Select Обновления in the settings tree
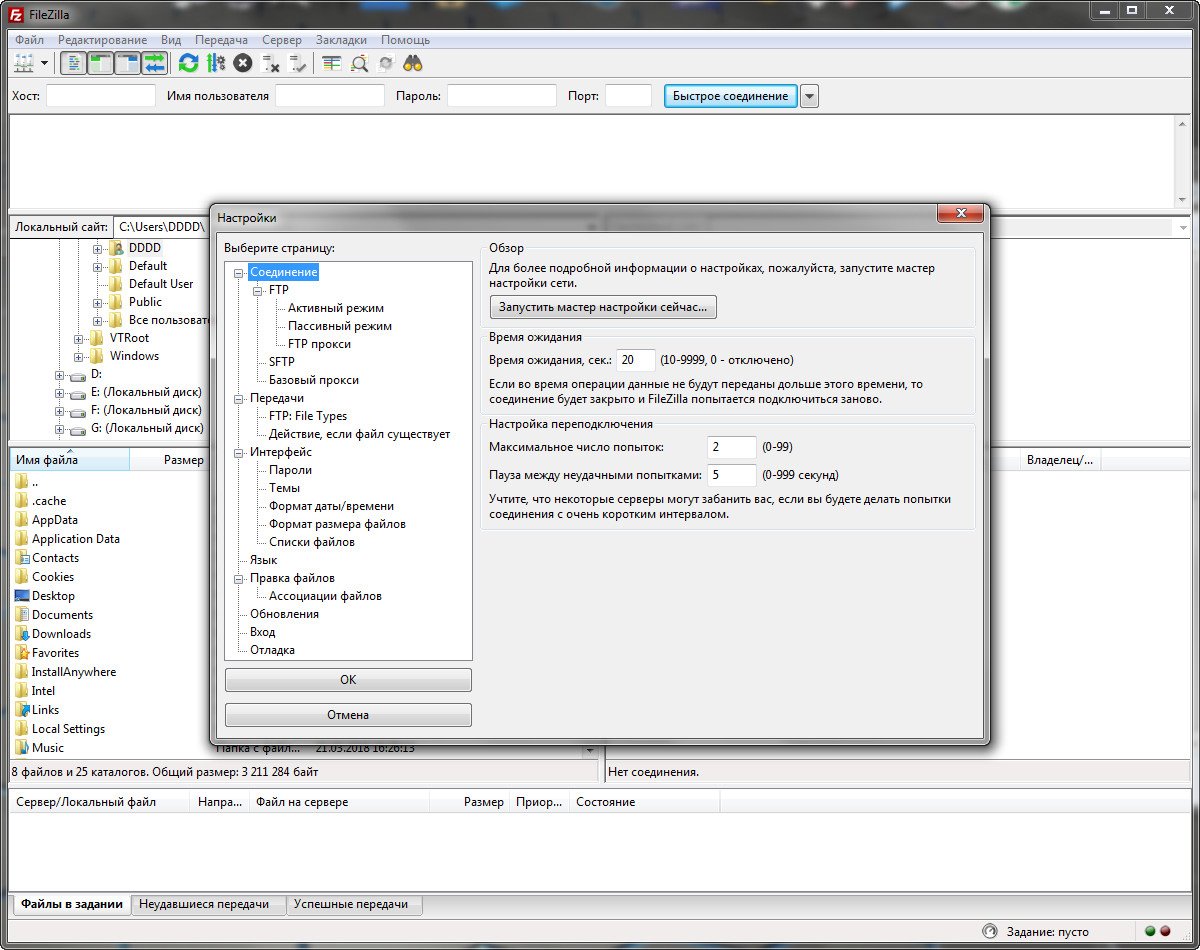The image size is (1200, 950). tap(285, 614)
